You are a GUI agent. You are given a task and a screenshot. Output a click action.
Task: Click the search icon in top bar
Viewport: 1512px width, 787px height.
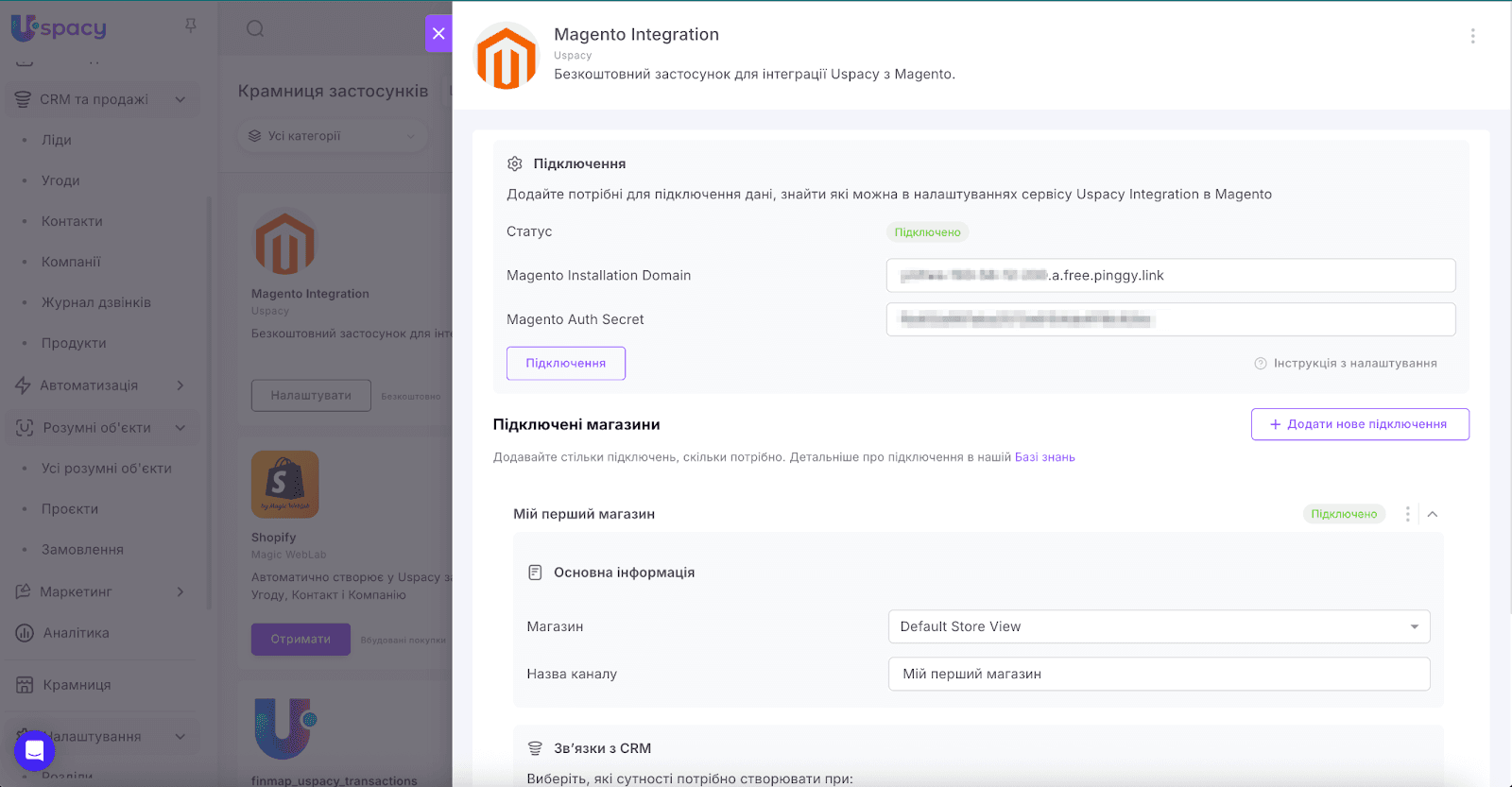coord(255,28)
